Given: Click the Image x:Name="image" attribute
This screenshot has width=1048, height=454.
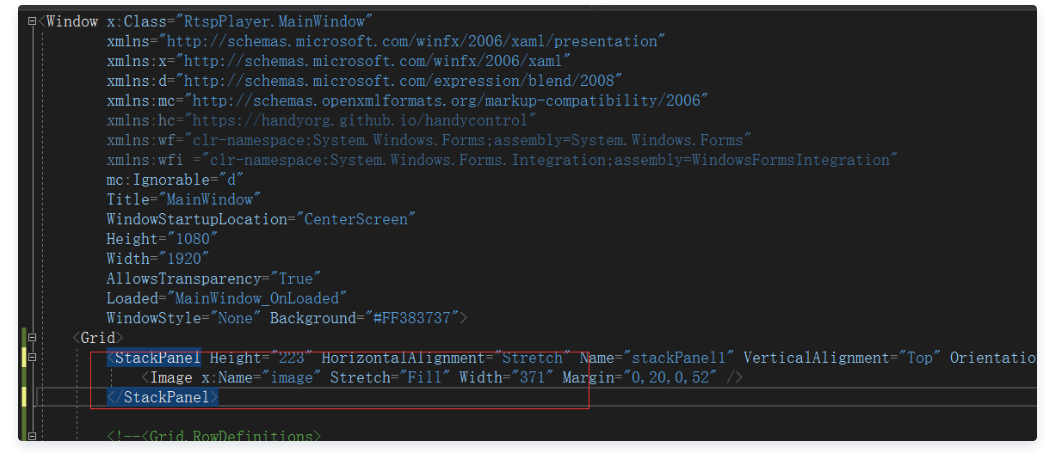Looking at the screenshot, I should coord(262,378).
